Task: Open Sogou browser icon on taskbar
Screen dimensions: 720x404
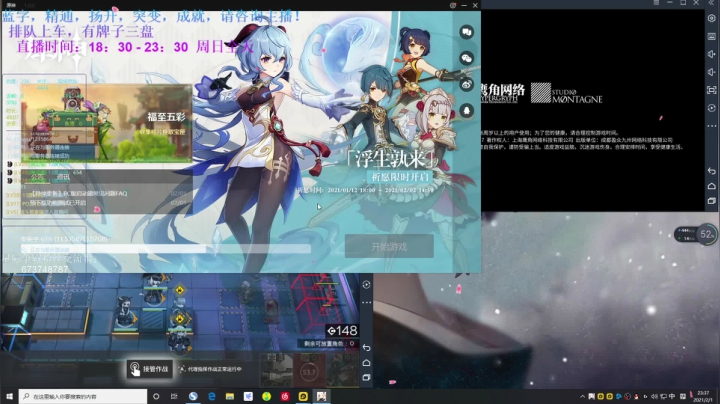Action: pyautogui.click(x=193, y=396)
